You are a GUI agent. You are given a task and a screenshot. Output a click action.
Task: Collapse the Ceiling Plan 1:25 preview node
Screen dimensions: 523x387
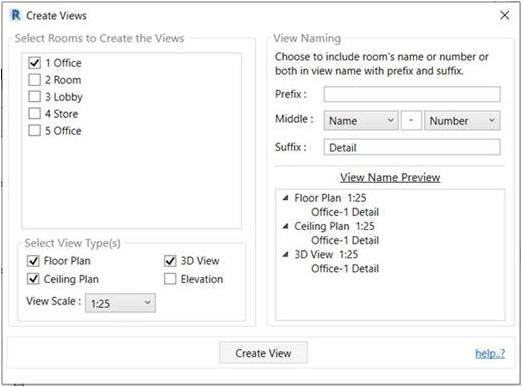click(286, 226)
